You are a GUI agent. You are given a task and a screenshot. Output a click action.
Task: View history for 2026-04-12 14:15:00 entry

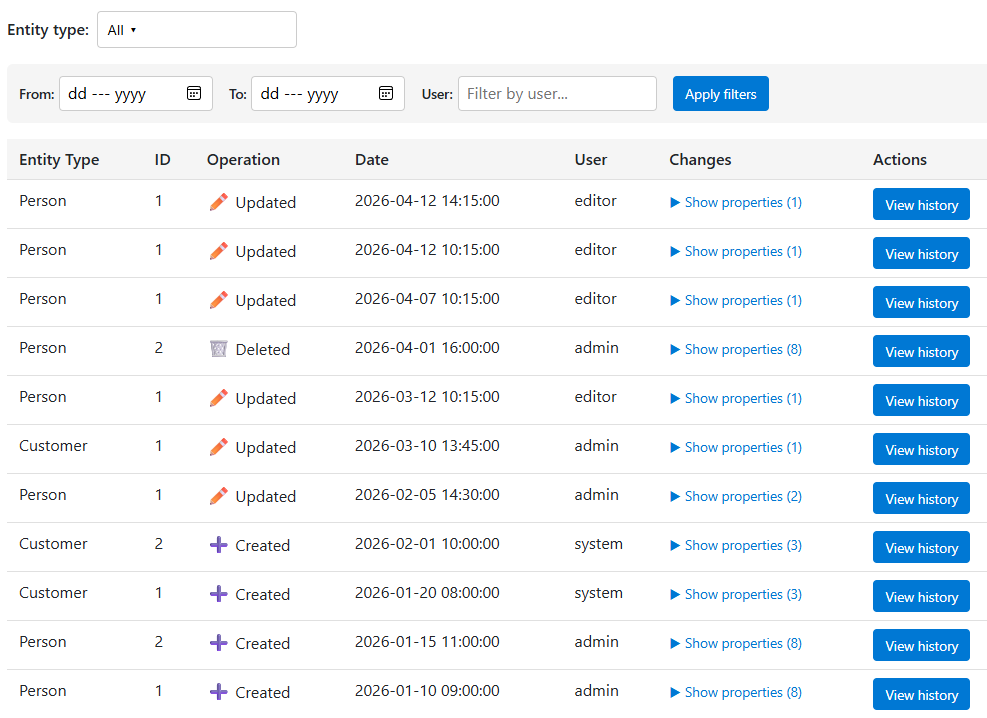click(x=921, y=205)
